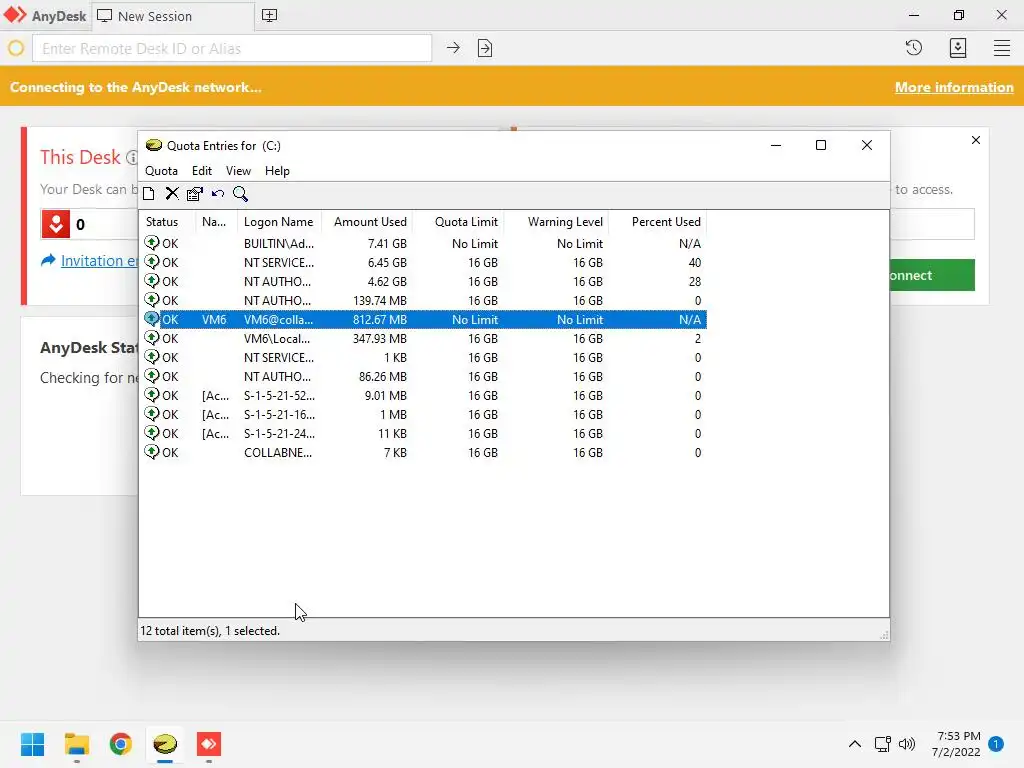Click the This Desk info icon
This screenshot has height=768, width=1024.
coord(132,157)
